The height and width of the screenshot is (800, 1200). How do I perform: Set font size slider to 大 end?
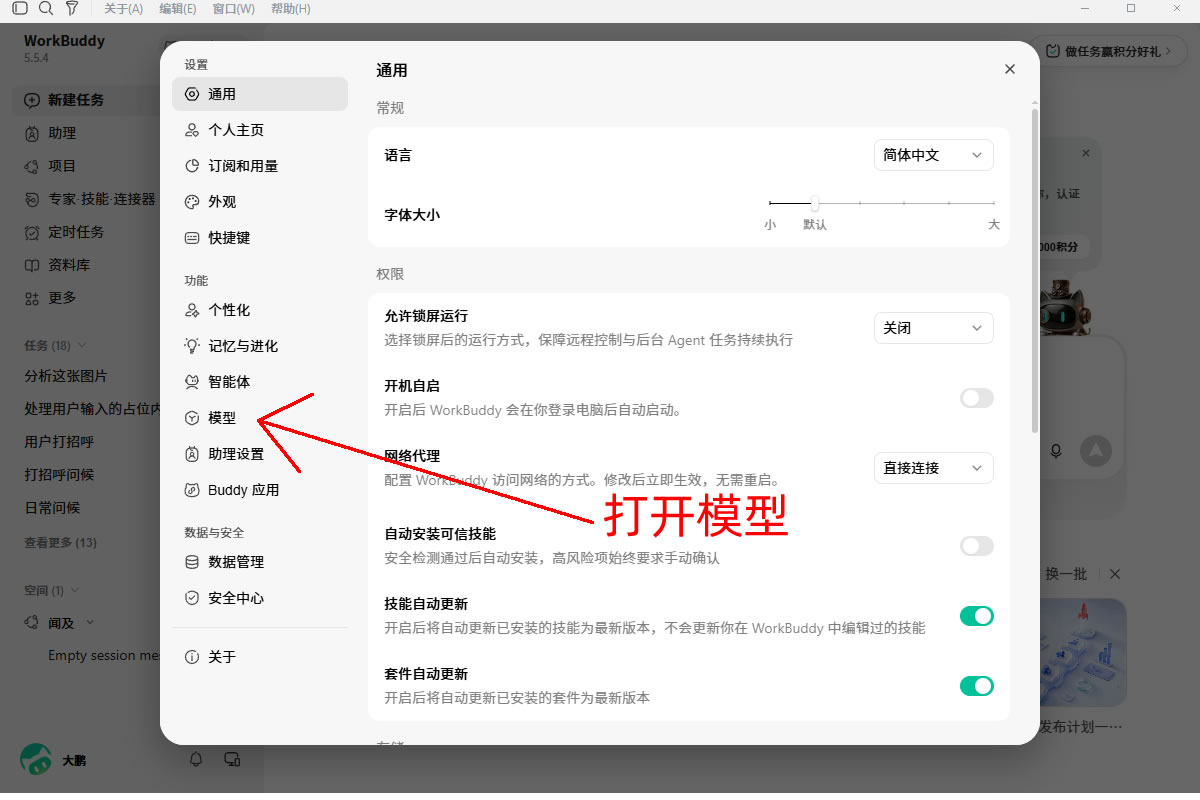(994, 203)
